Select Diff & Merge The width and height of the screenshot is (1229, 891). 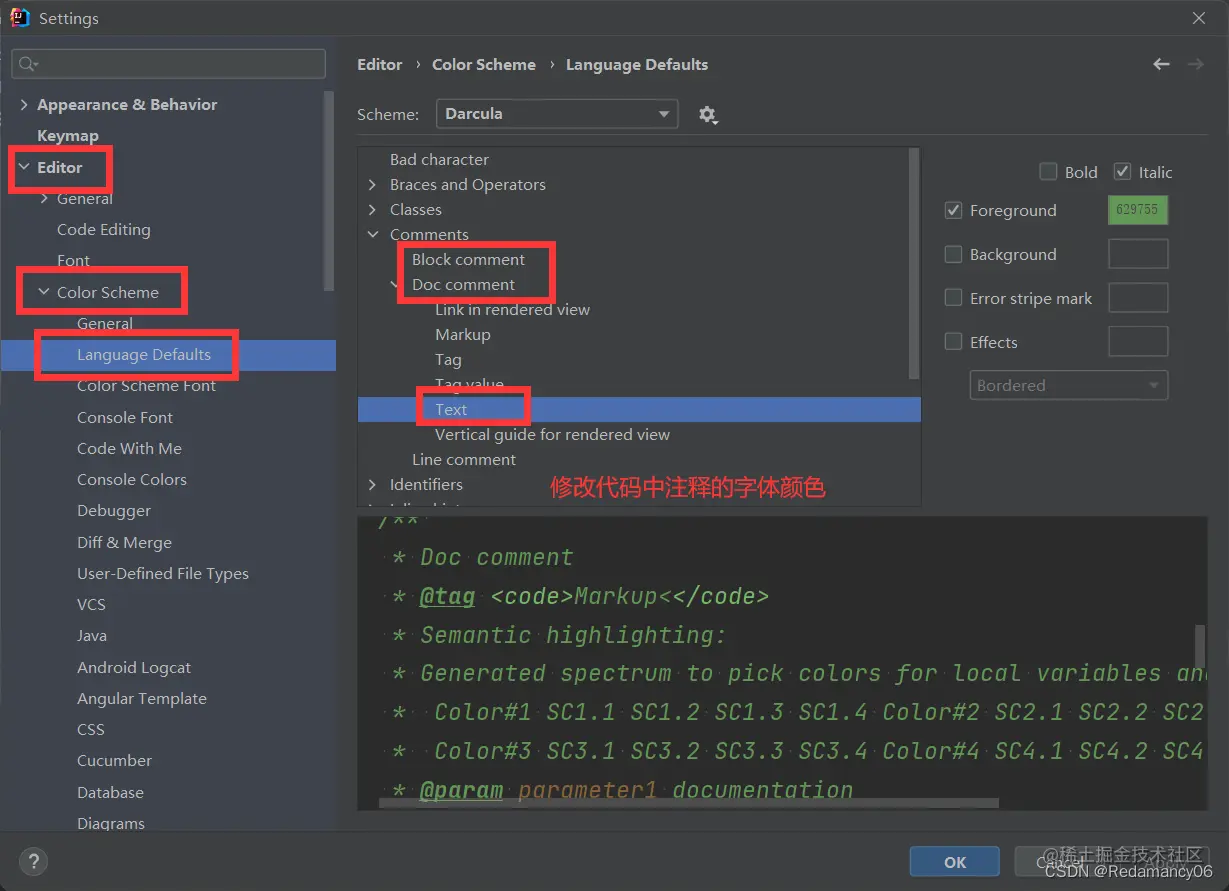124,542
